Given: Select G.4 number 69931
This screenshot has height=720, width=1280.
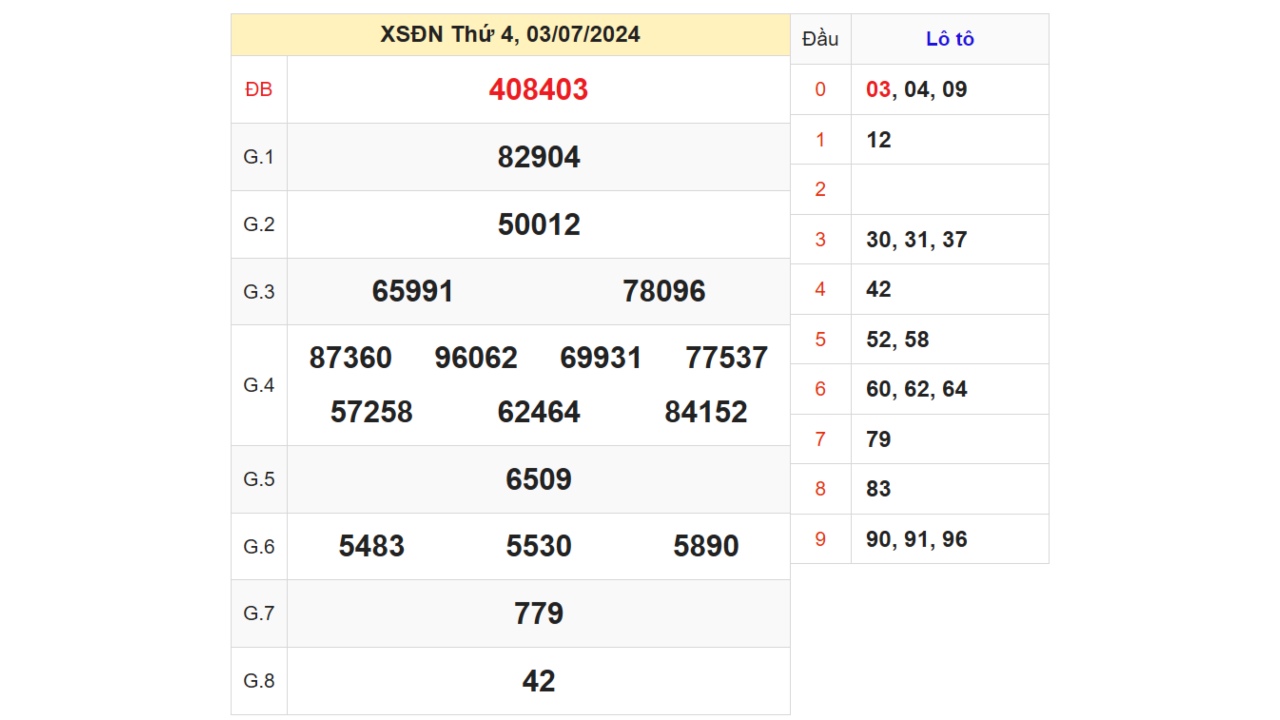Looking at the screenshot, I should (601, 358).
